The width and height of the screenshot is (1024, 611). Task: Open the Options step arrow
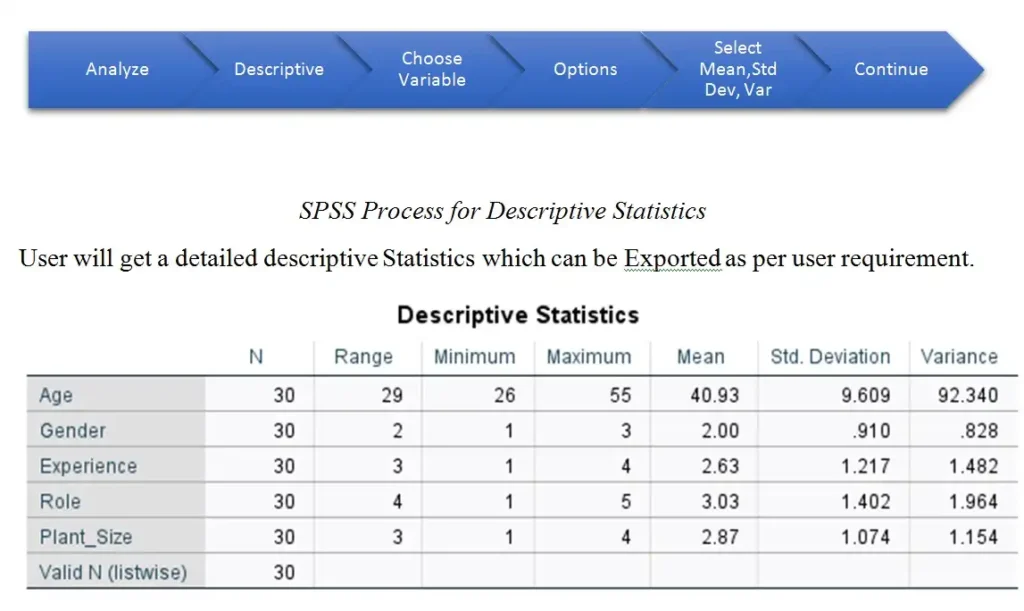pyautogui.click(x=585, y=69)
